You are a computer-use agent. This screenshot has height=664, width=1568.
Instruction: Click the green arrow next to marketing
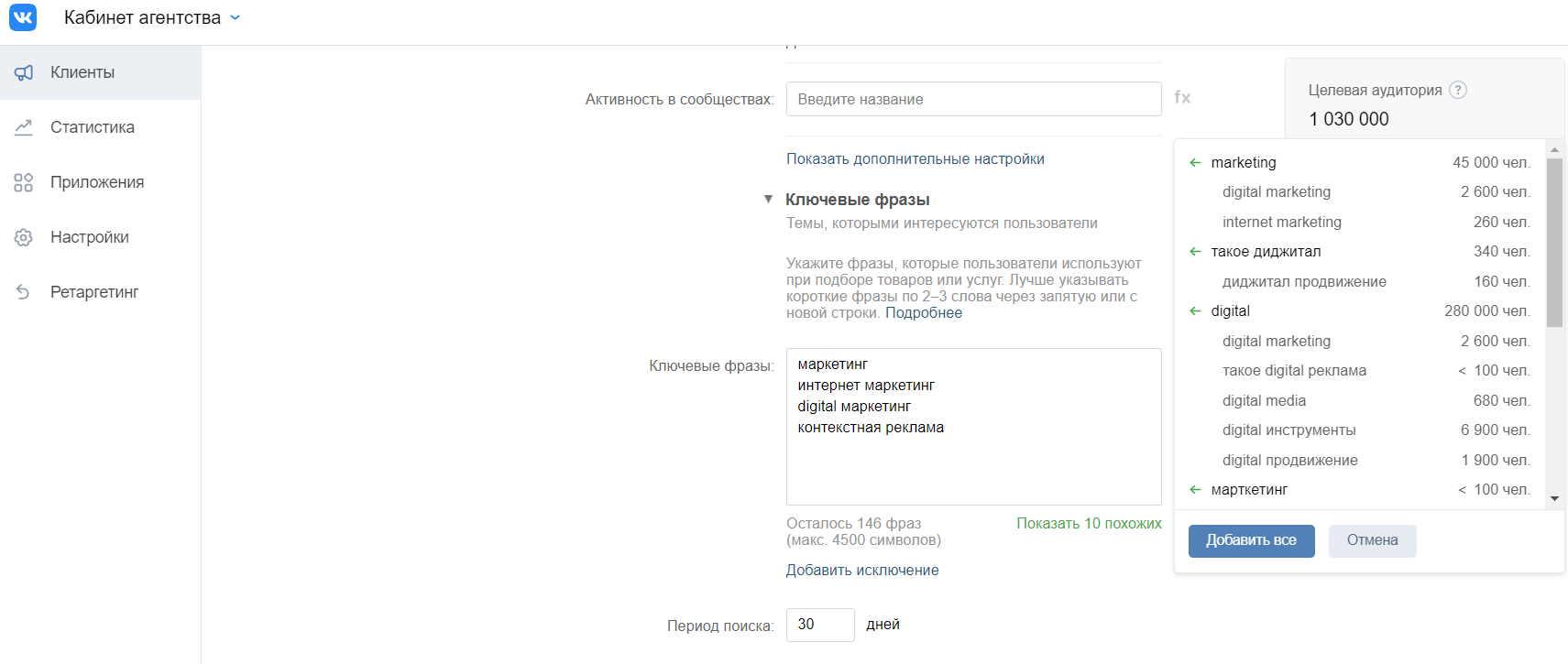click(x=1195, y=162)
